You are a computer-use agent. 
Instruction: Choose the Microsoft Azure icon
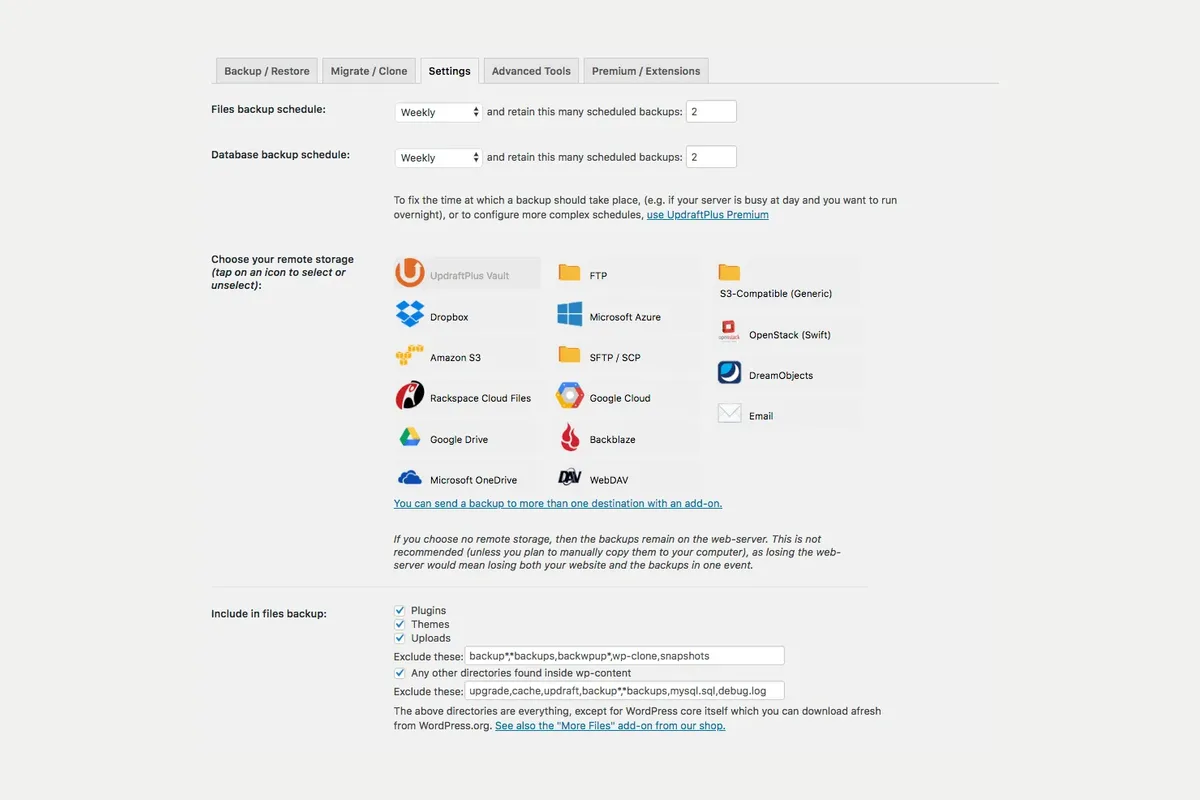(570, 314)
